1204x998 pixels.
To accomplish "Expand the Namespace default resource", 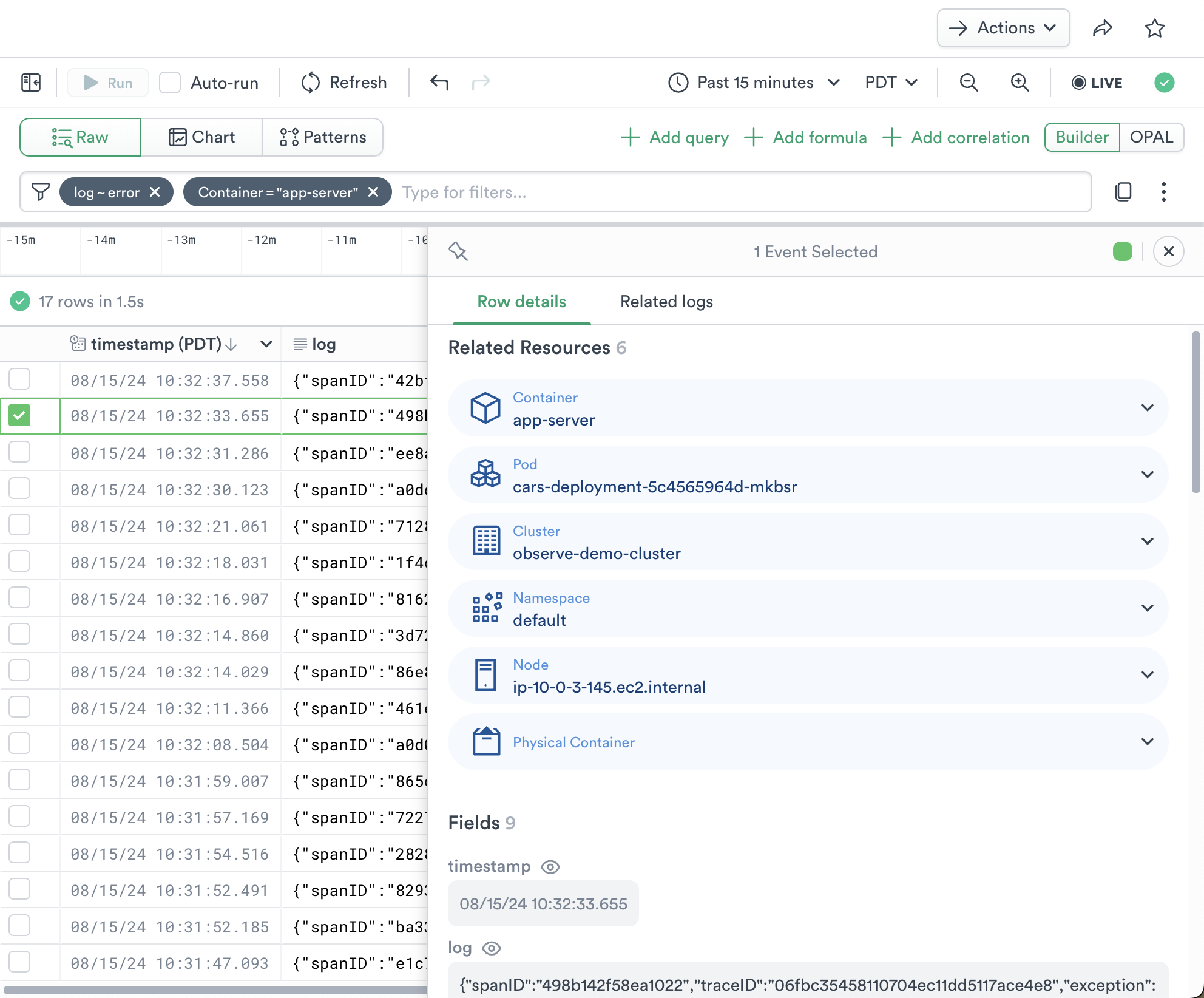I will (1147, 608).
